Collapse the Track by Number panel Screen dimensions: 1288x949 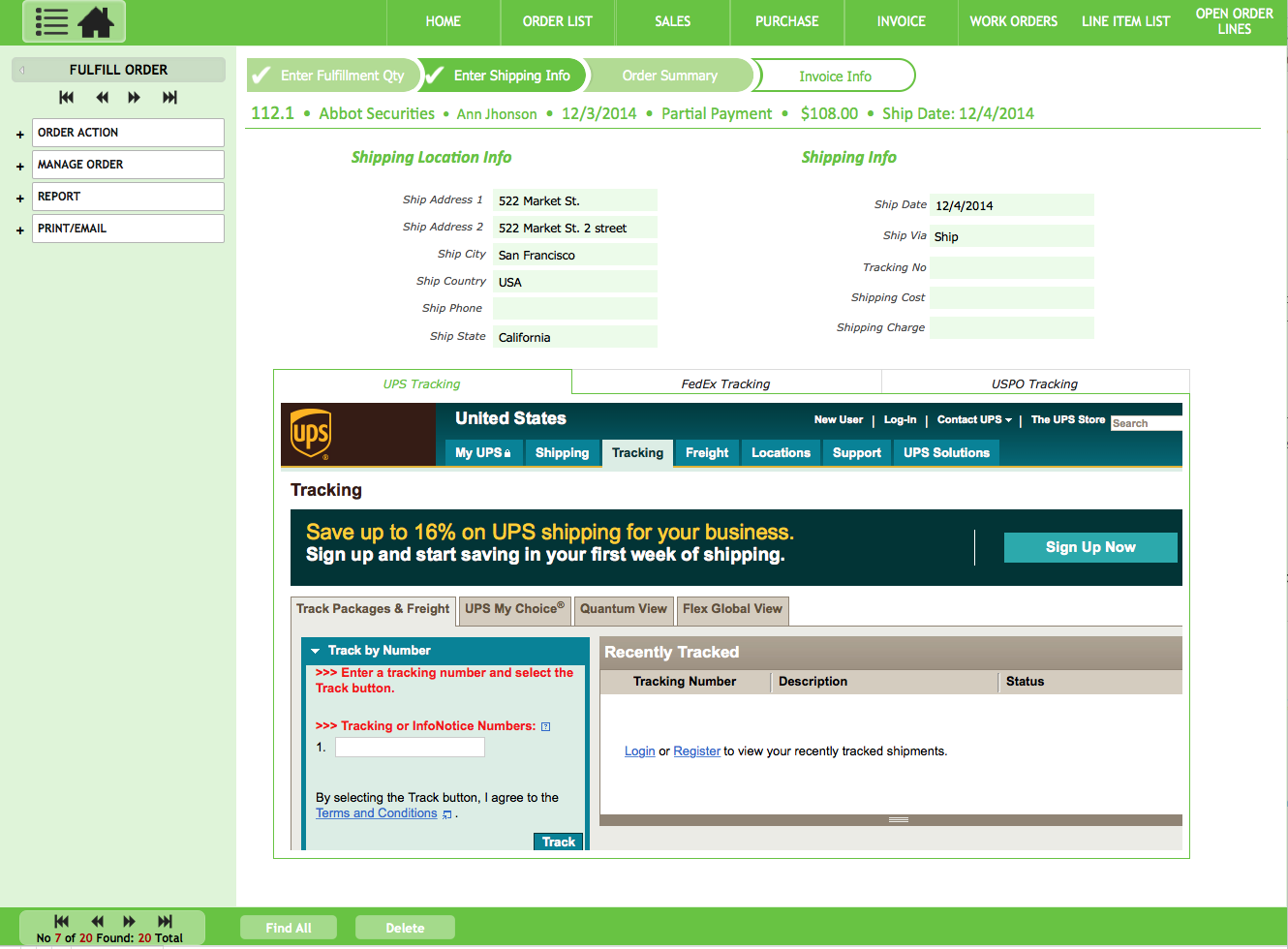click(315, 651)
